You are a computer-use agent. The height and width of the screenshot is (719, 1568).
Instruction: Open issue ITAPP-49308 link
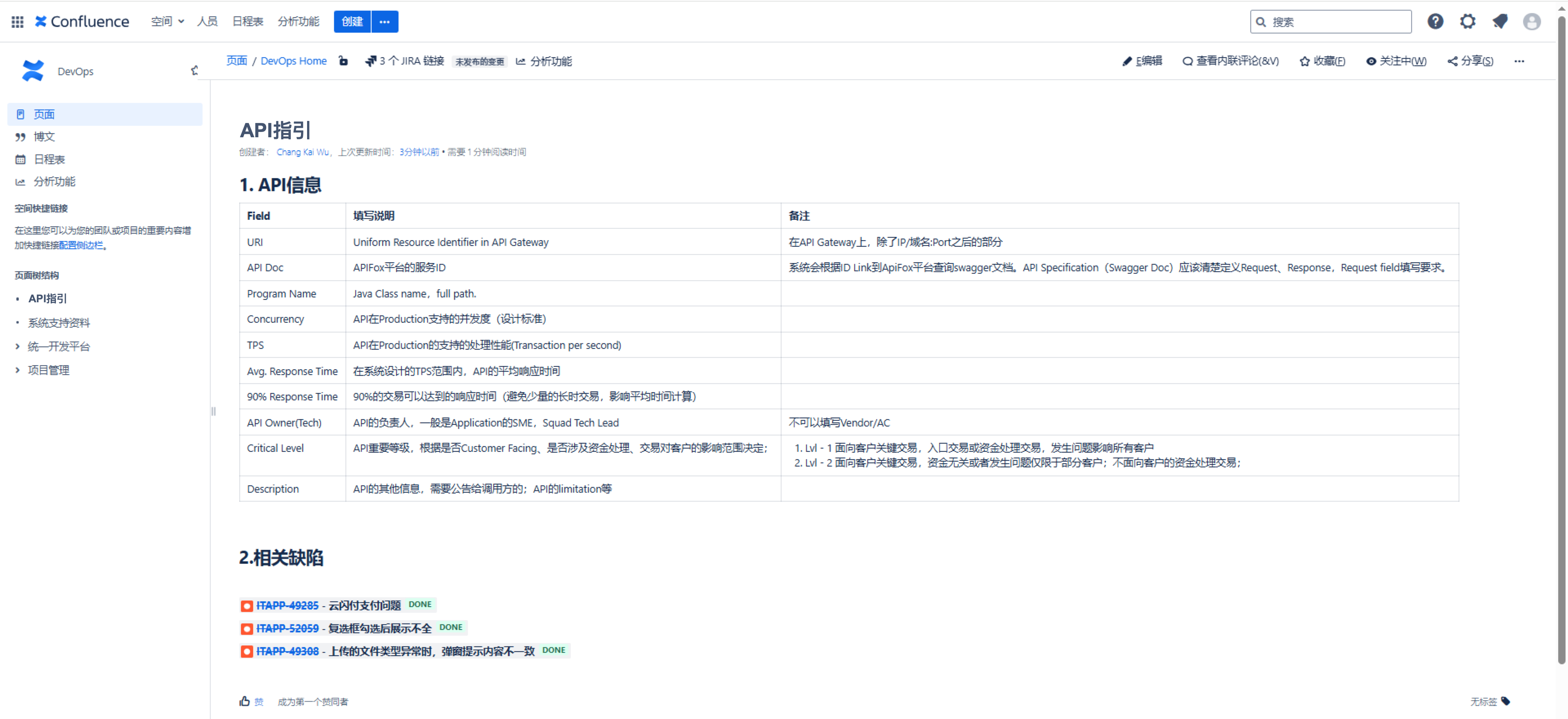(x=287, y=652)
